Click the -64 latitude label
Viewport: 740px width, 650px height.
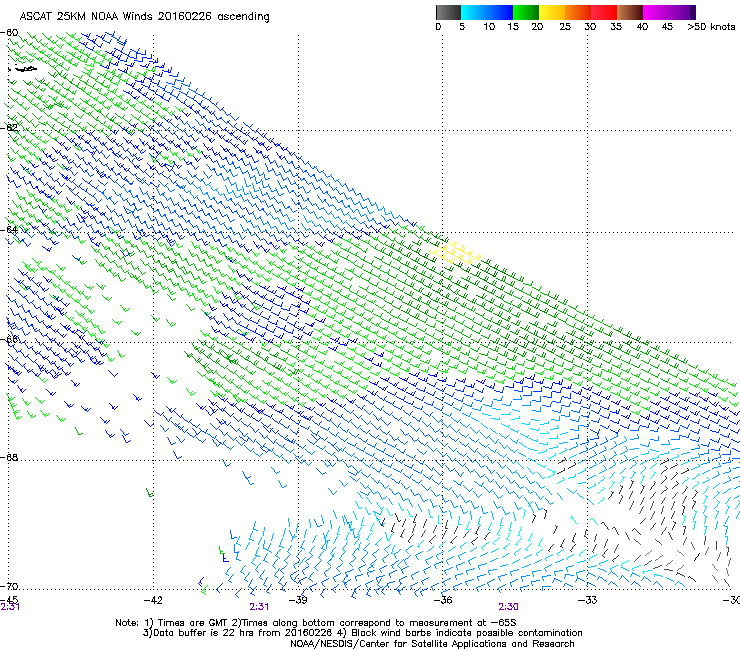[9, 230]
